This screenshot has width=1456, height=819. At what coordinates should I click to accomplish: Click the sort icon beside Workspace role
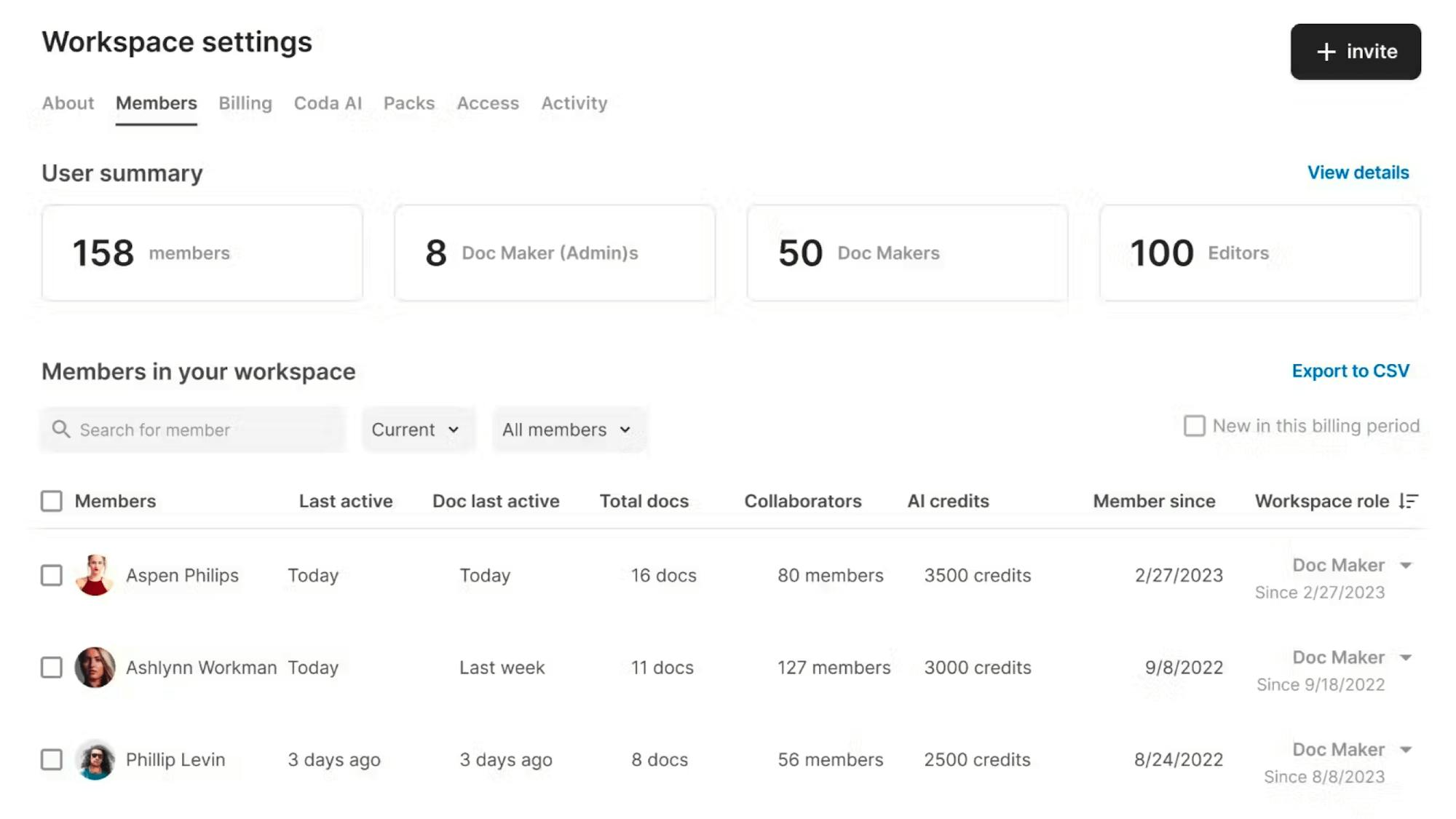[1409, 501]
